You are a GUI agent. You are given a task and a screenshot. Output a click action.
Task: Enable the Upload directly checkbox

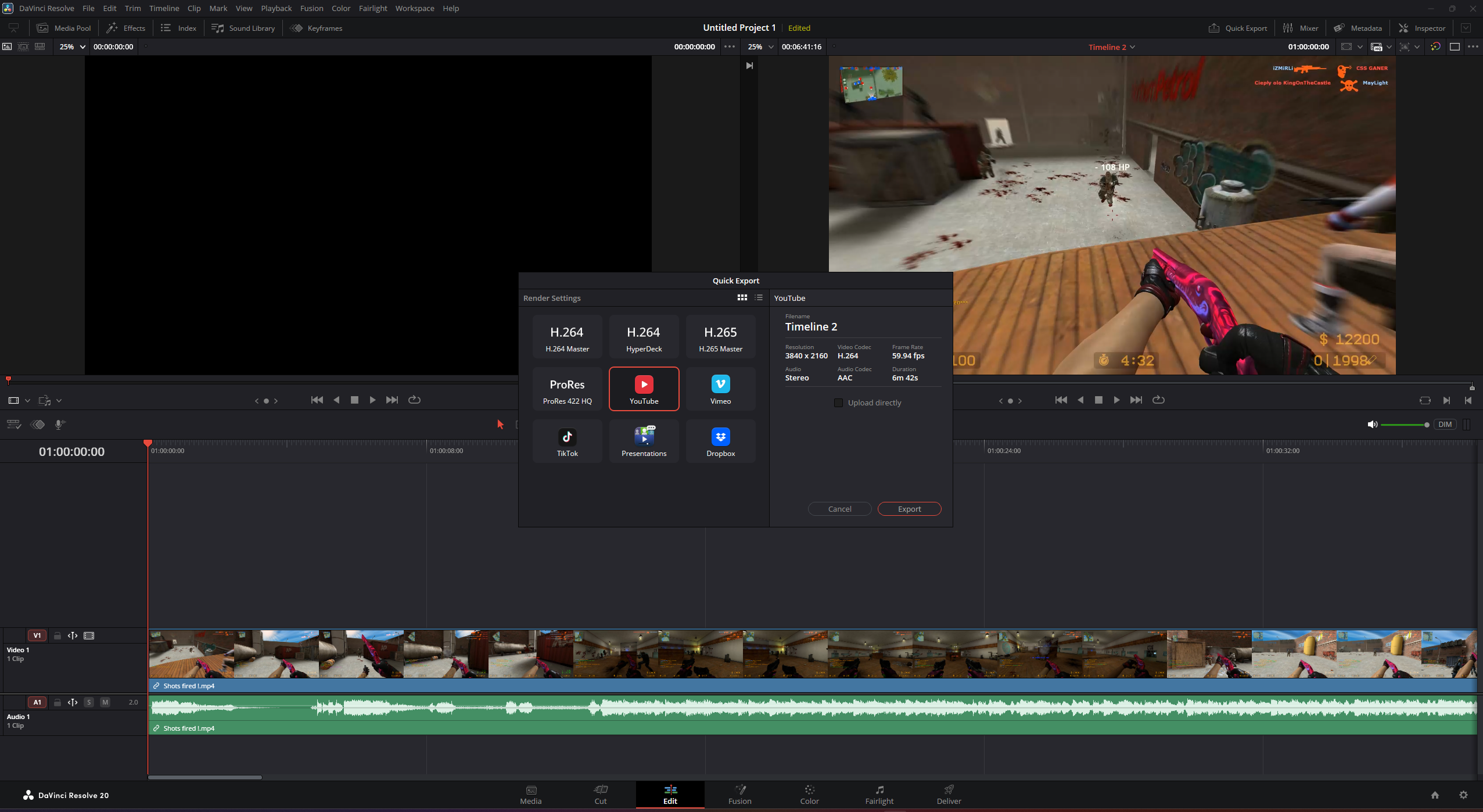click(838, 403)
